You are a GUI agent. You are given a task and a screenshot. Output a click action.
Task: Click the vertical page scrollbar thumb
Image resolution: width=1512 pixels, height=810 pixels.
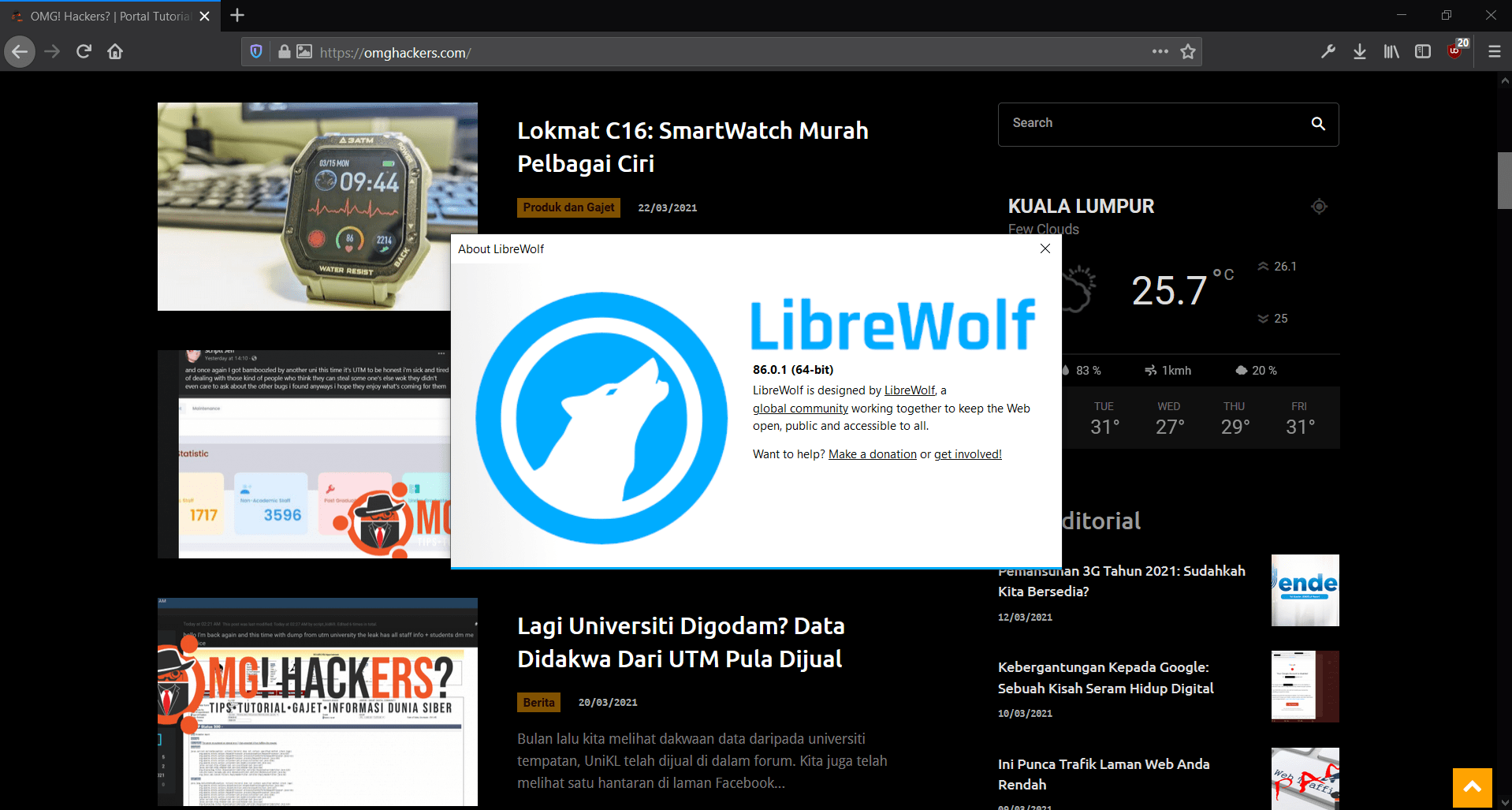click(1505, 181)
